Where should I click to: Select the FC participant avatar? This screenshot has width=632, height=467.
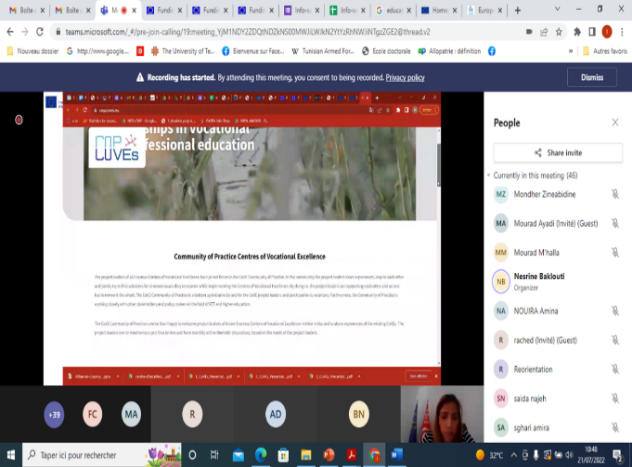click(x=92, y=414)
